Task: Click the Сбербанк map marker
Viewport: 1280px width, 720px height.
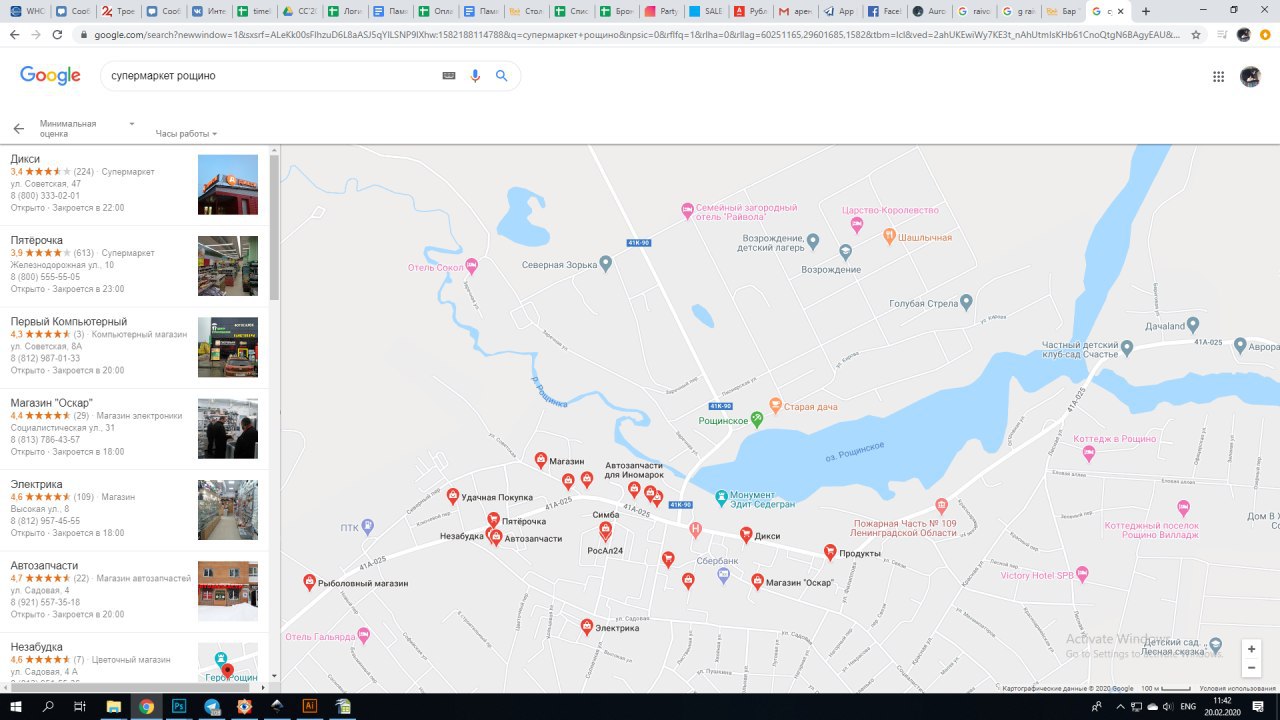Action: tap(724, 574)
